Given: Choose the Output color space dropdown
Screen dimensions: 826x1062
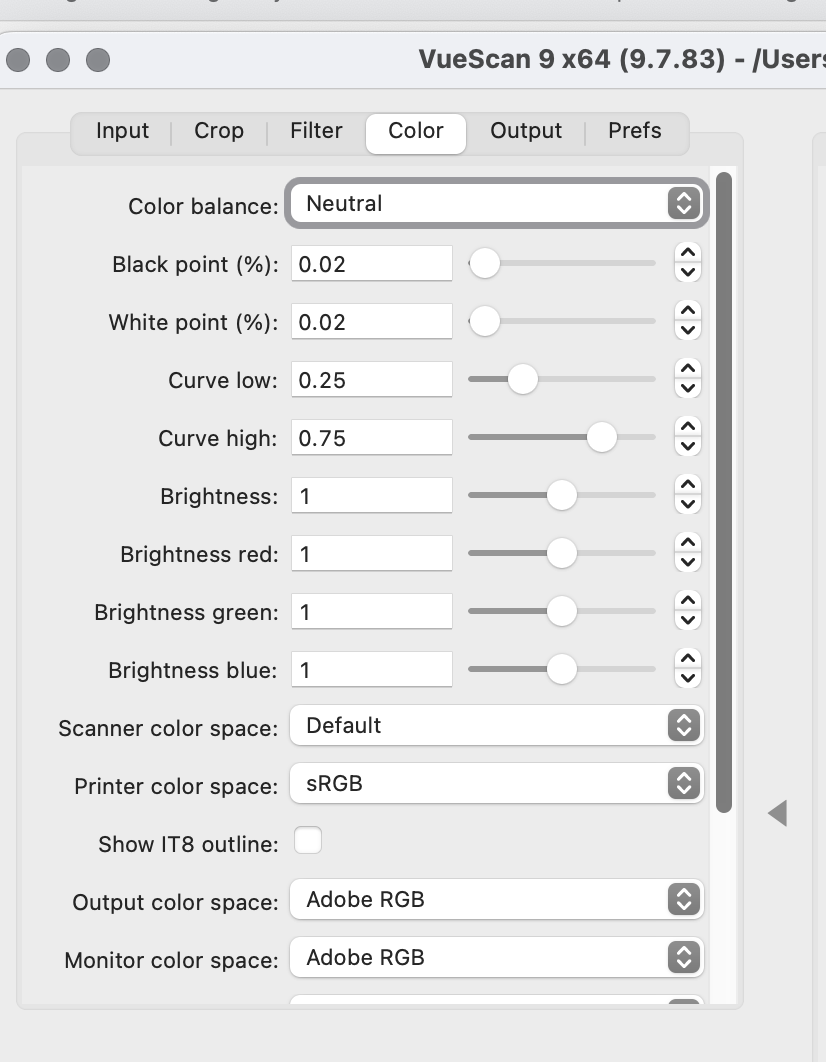Looking at the screenshot, I should coord(497,900).
